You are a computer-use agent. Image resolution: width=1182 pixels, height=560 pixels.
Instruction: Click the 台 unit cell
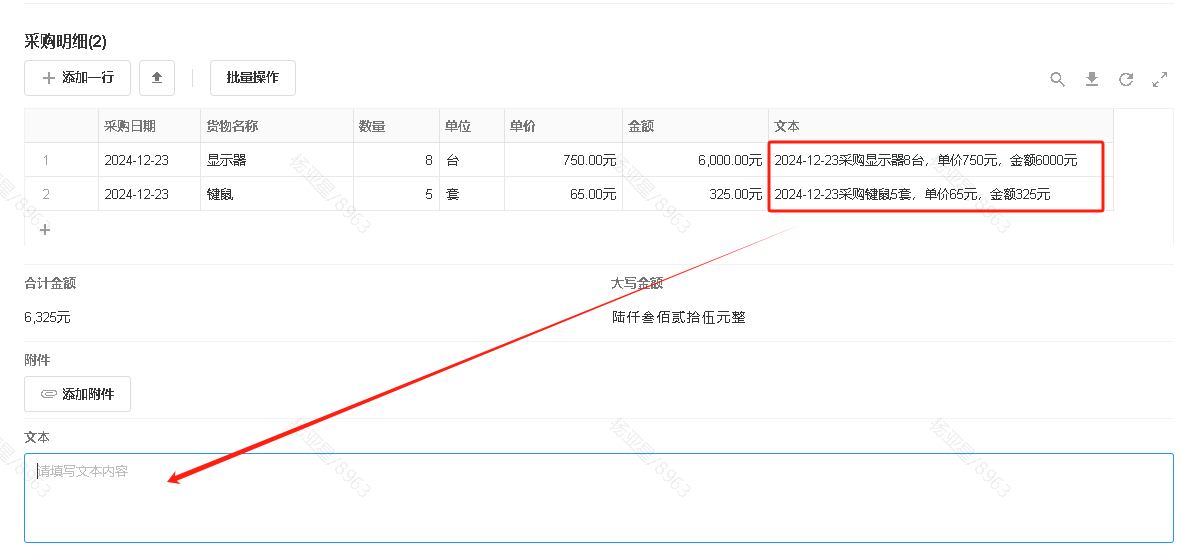point(472,160)
